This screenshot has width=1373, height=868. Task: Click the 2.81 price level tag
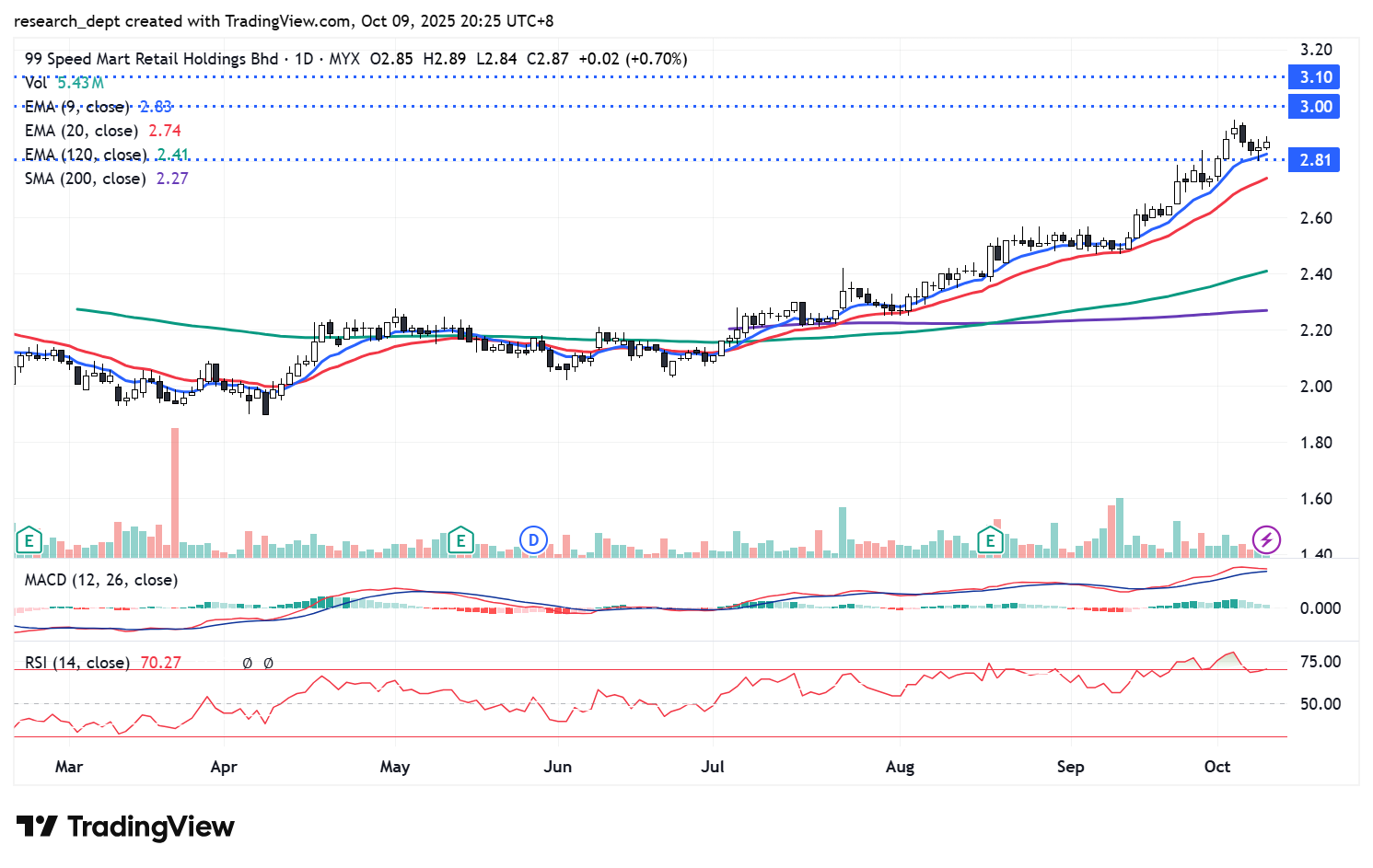pos(1315,160)
